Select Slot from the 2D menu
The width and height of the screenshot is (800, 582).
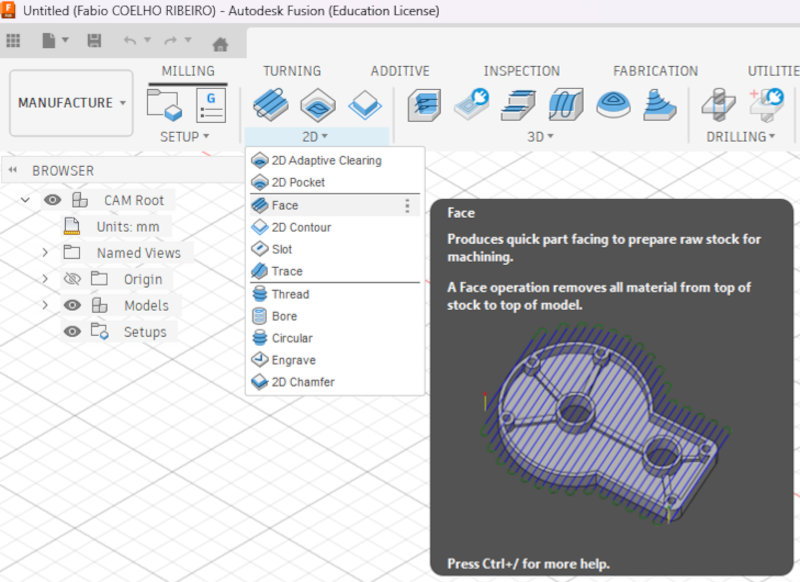click(x=335, y=249)
